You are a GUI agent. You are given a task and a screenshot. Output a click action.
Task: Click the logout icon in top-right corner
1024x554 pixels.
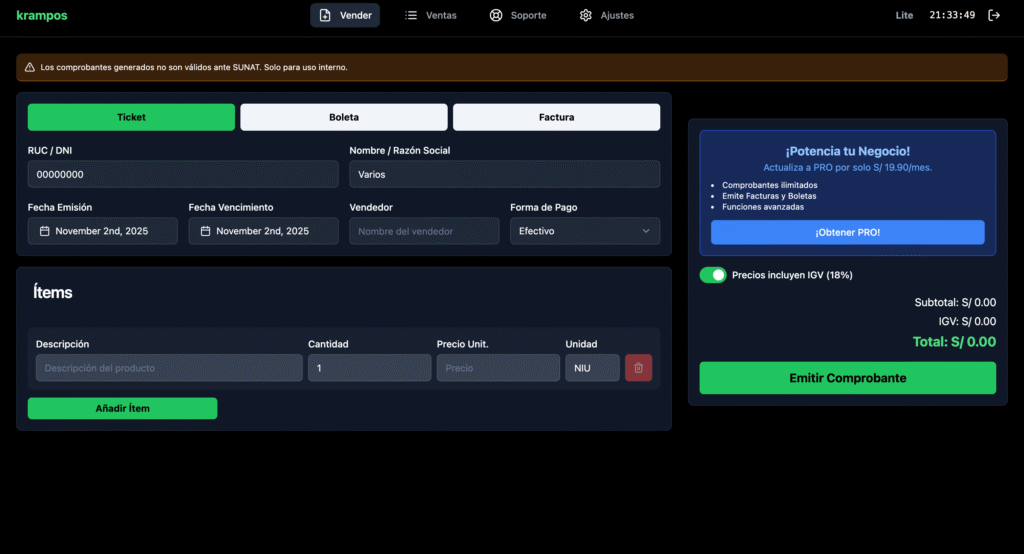tap(993, 15)
